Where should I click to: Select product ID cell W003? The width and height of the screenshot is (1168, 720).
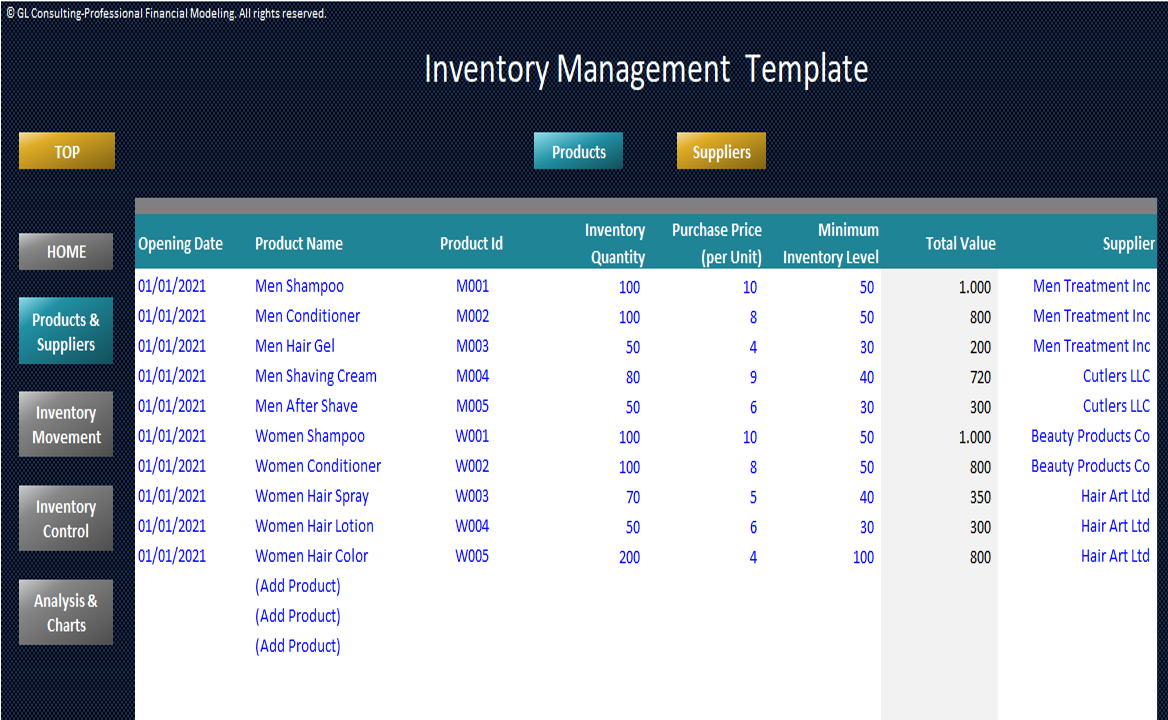point(472,496)
